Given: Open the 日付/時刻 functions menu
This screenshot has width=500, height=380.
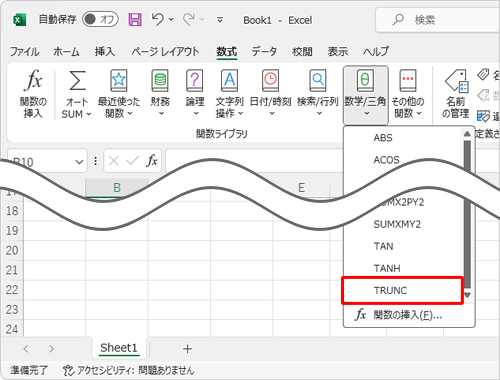Looking at the screenshot, I should tap(270, 94).
